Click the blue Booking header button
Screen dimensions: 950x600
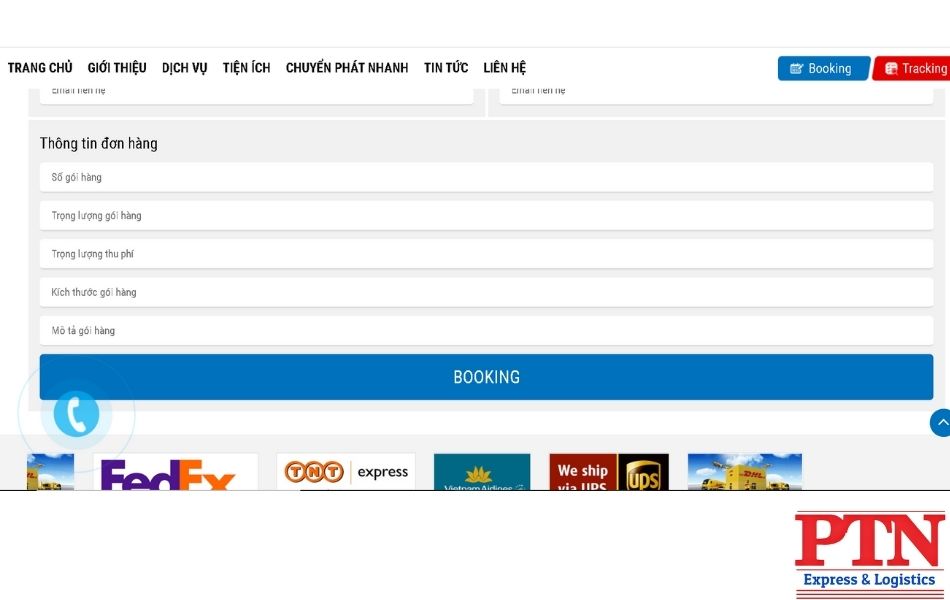pyautogui.click(x=824, y=68)
